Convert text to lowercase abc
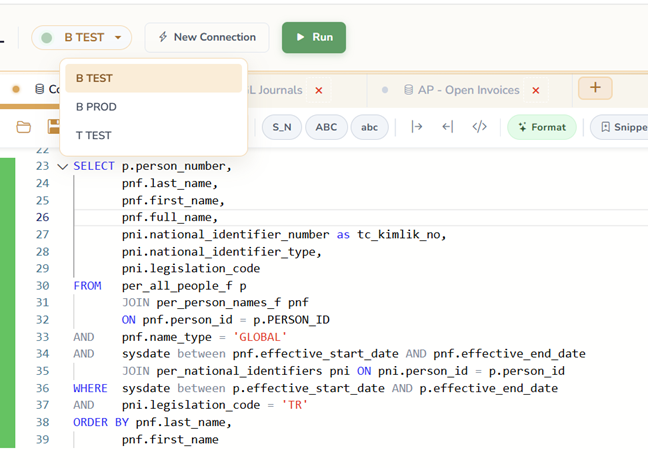648x468 pixels. click(x=369, y=127)
